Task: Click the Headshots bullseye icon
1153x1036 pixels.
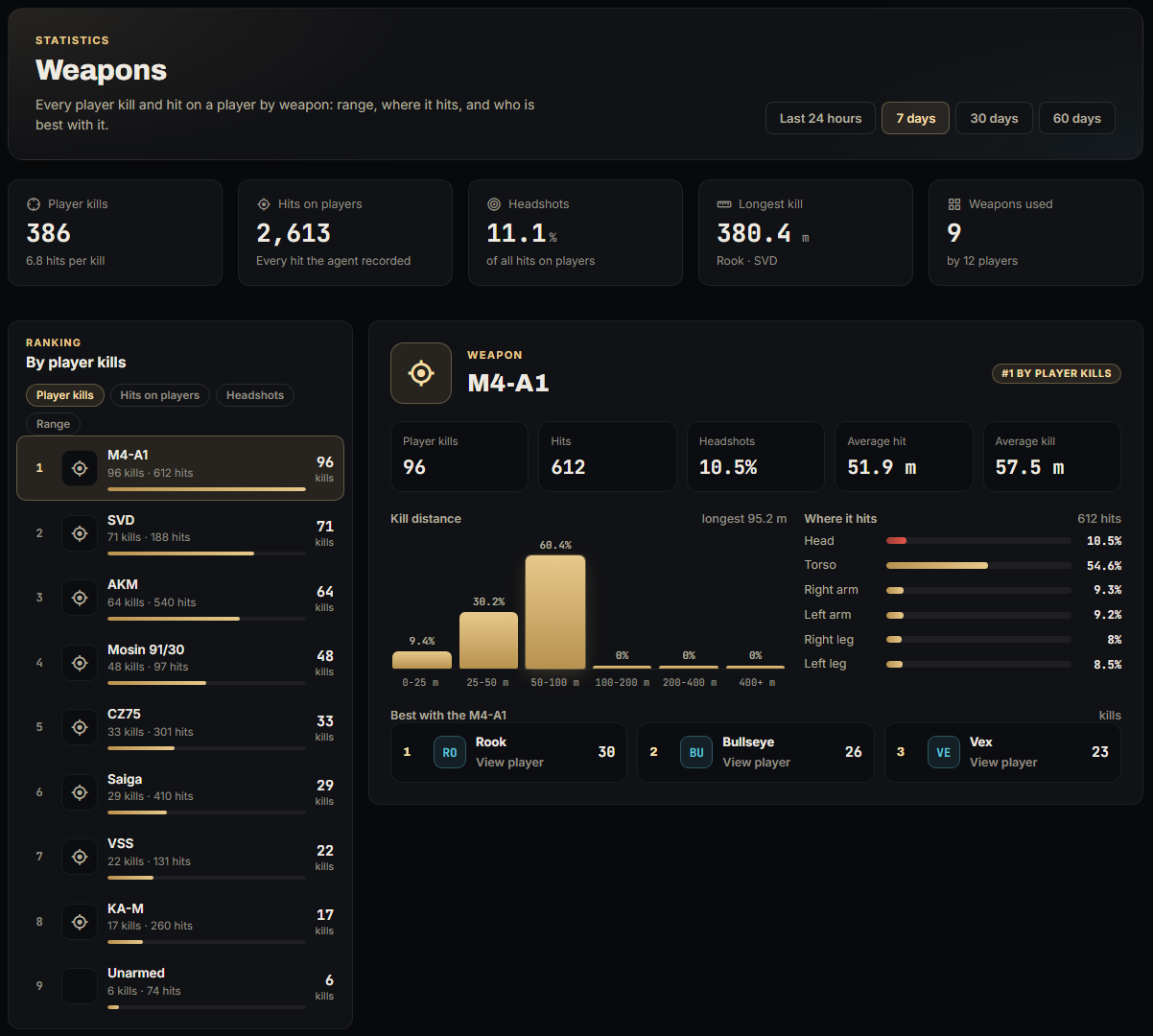Action: 494,204
